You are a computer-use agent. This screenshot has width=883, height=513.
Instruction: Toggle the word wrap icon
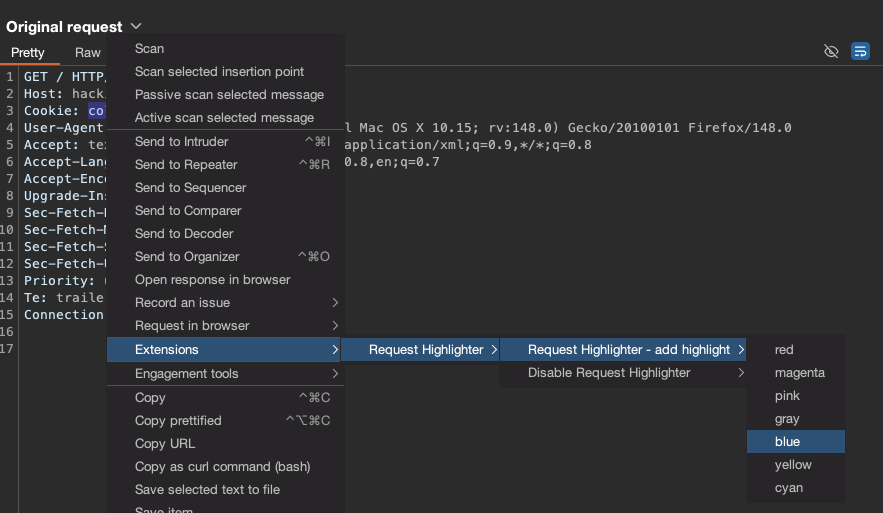[x=860, y=51]
